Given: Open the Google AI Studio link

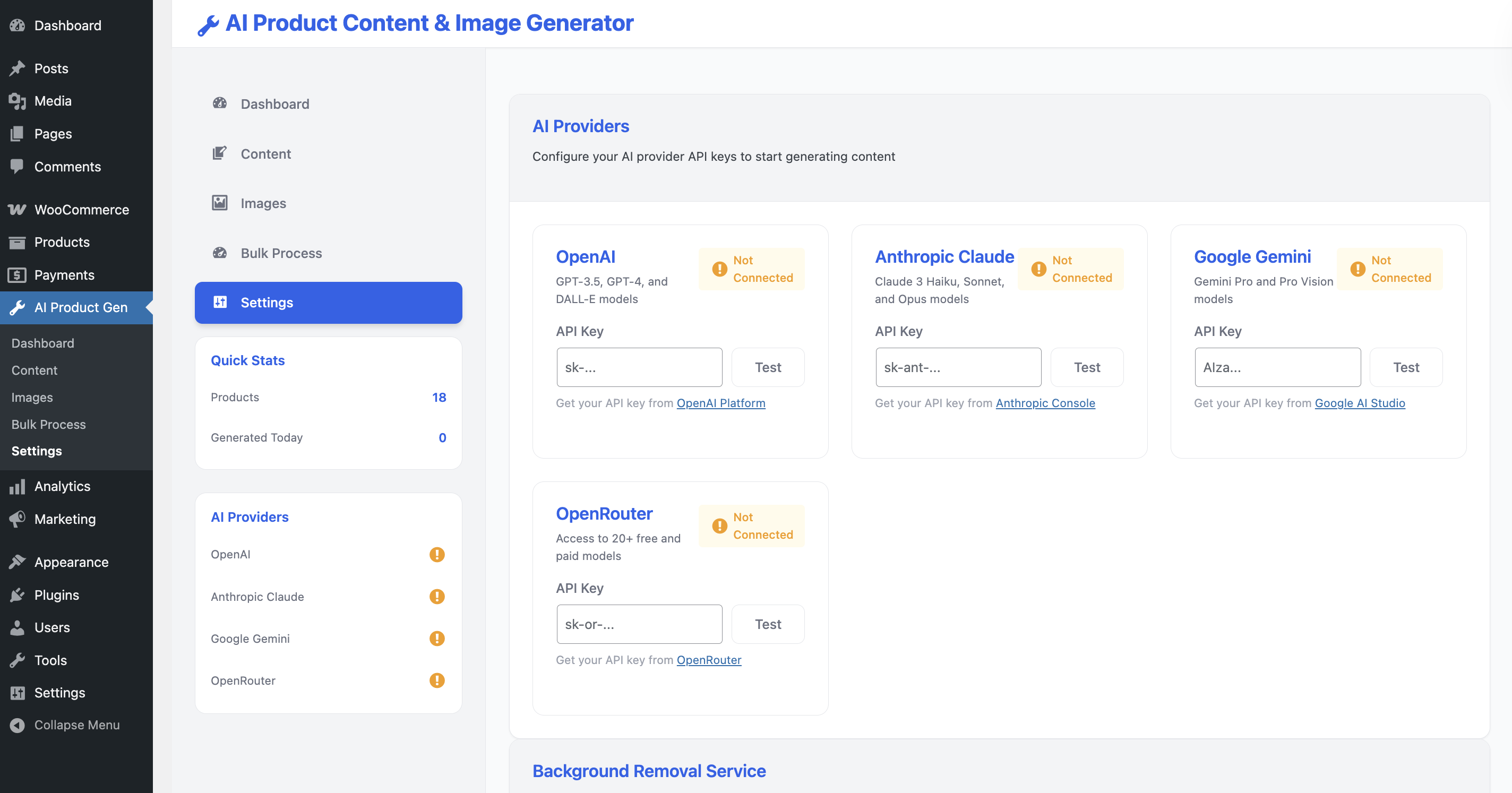Looking at the screenshot, I should pos(1360,403).
